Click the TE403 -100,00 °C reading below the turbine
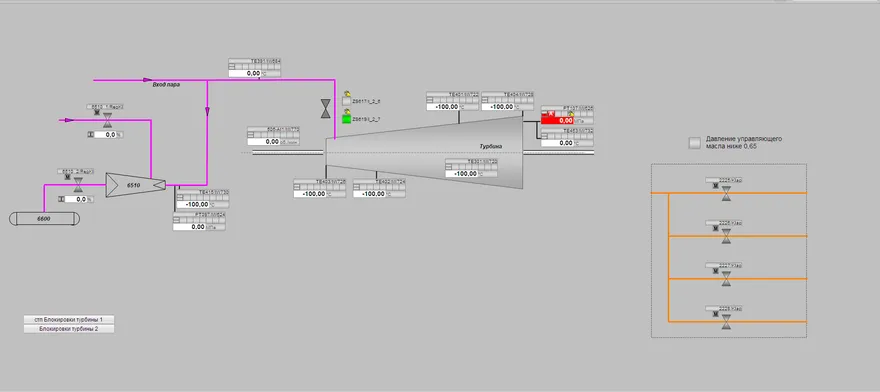 (x=310, y=194)
